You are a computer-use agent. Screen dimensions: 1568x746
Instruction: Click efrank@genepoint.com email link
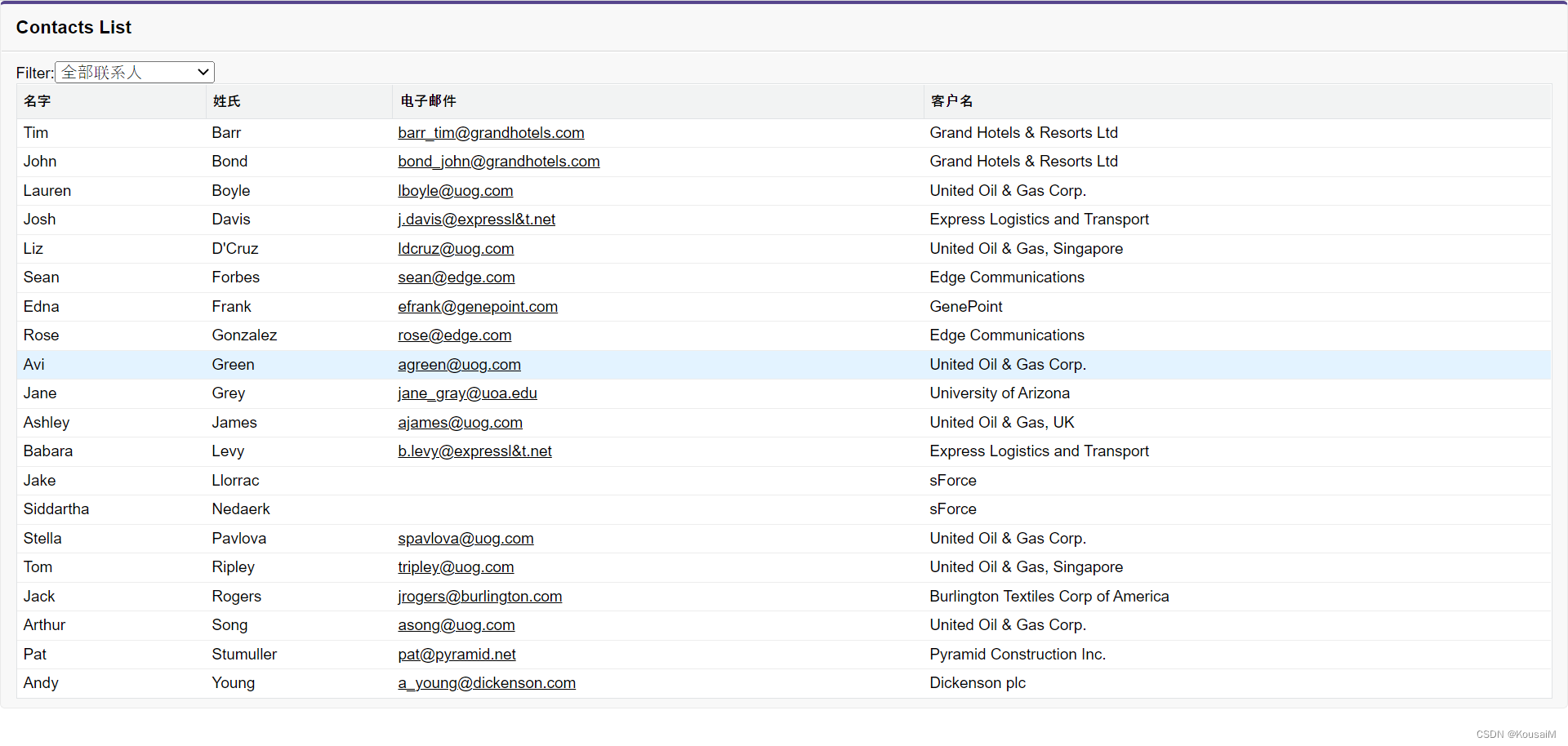click(478, 306)
